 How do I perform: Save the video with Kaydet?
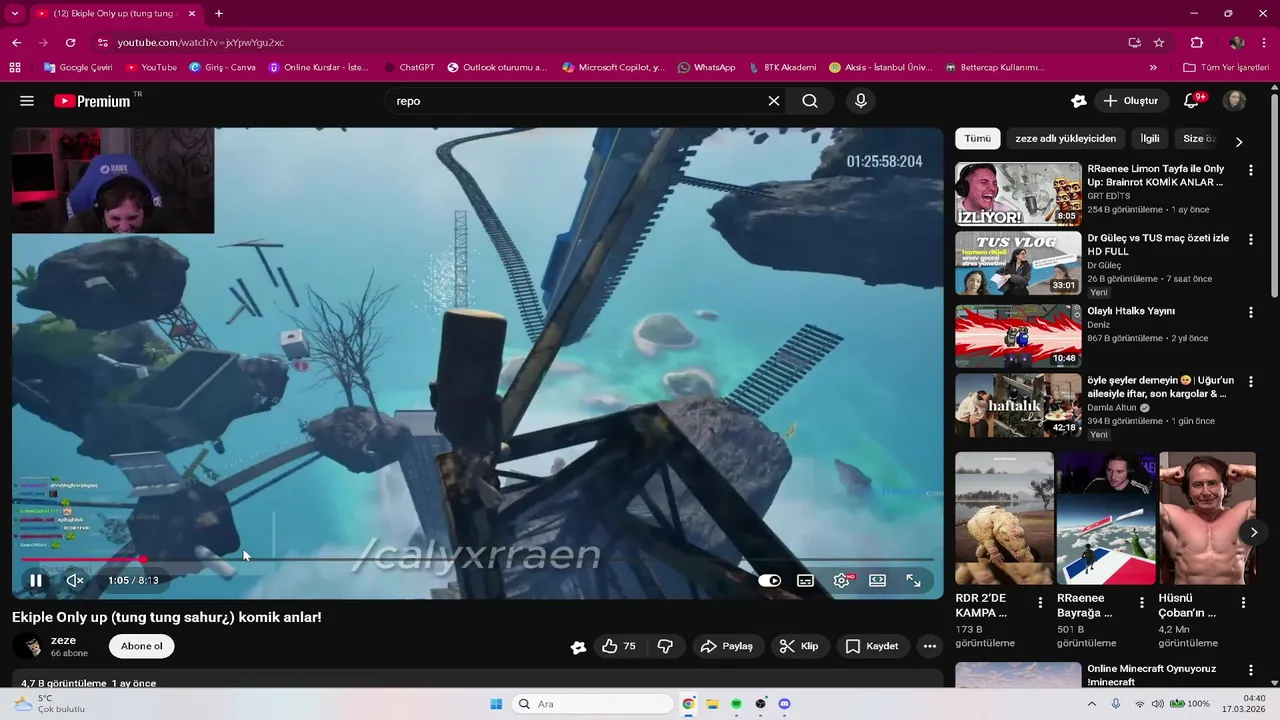point(872,646)
